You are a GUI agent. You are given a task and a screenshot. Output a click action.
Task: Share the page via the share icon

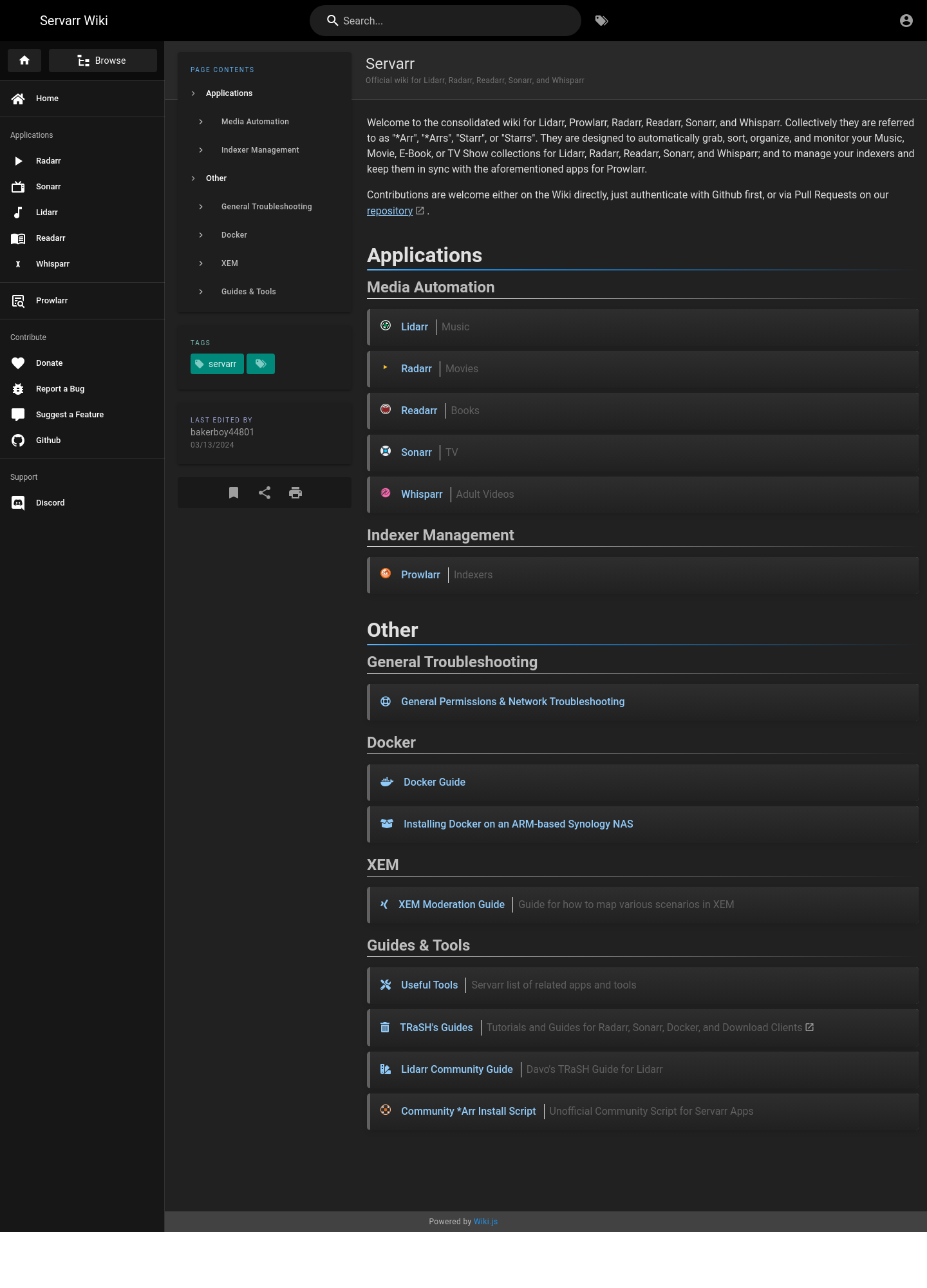click(265, 493)
